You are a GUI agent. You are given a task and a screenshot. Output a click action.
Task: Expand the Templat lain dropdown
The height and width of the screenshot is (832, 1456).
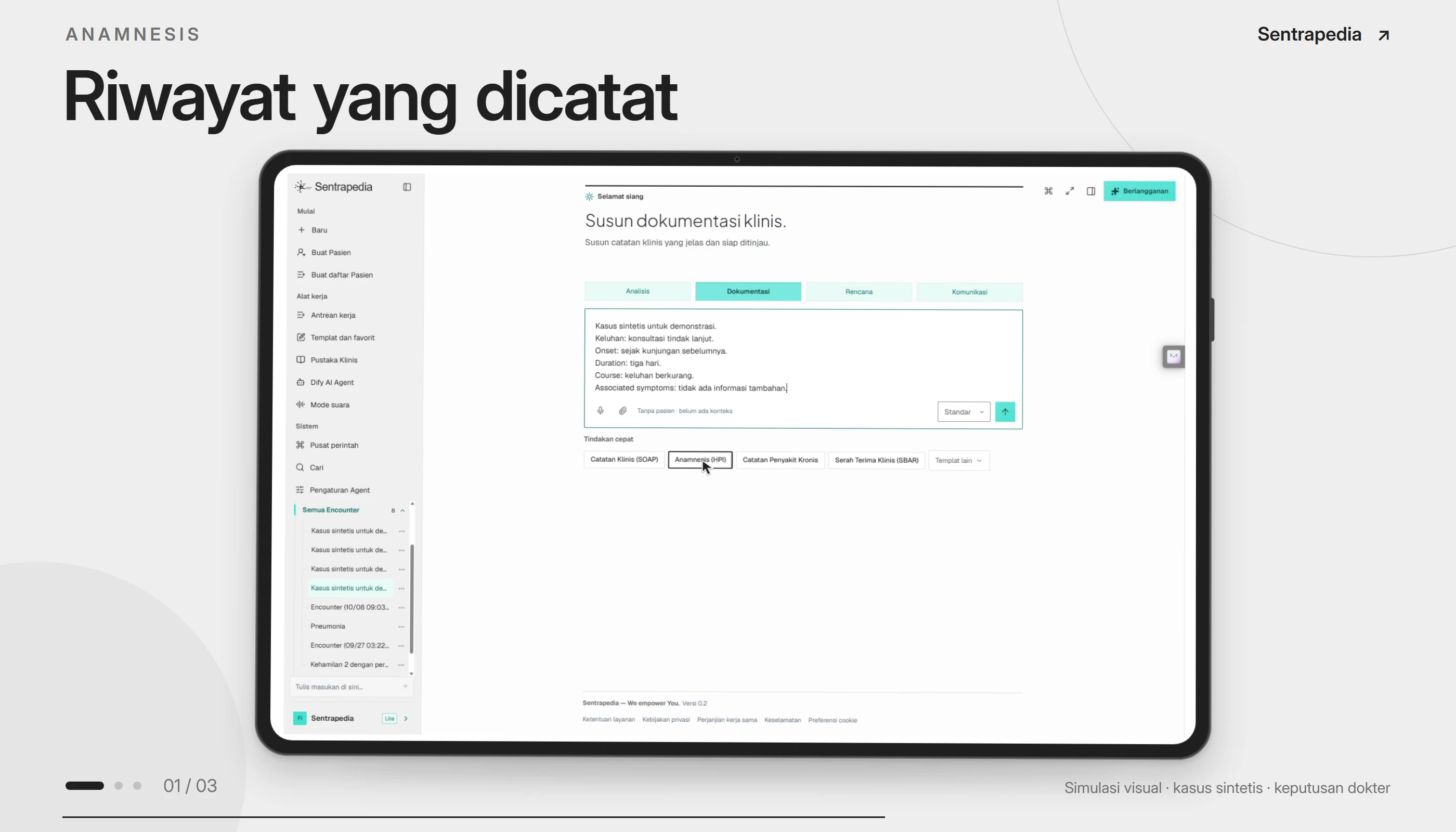[959, 460]
